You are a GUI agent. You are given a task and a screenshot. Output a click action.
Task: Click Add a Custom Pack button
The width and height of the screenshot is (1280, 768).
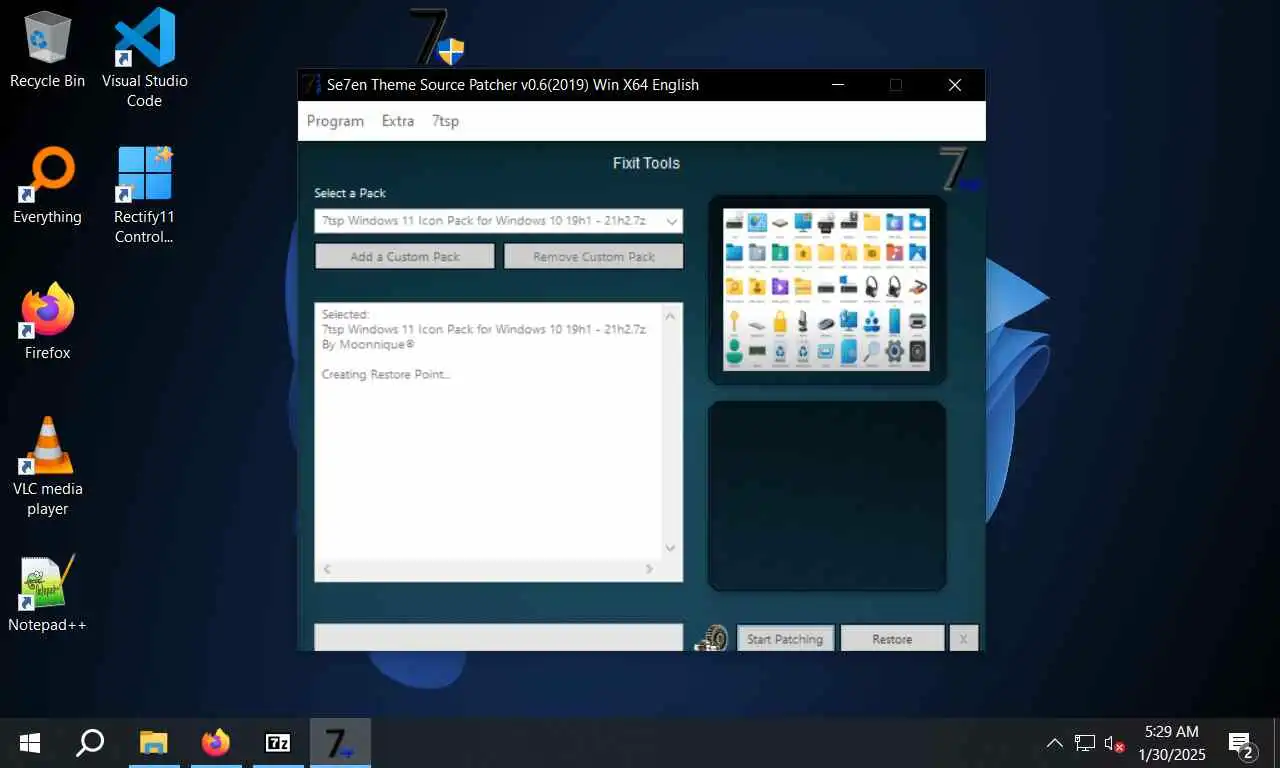pyautogui.click(x=405, y=256)
